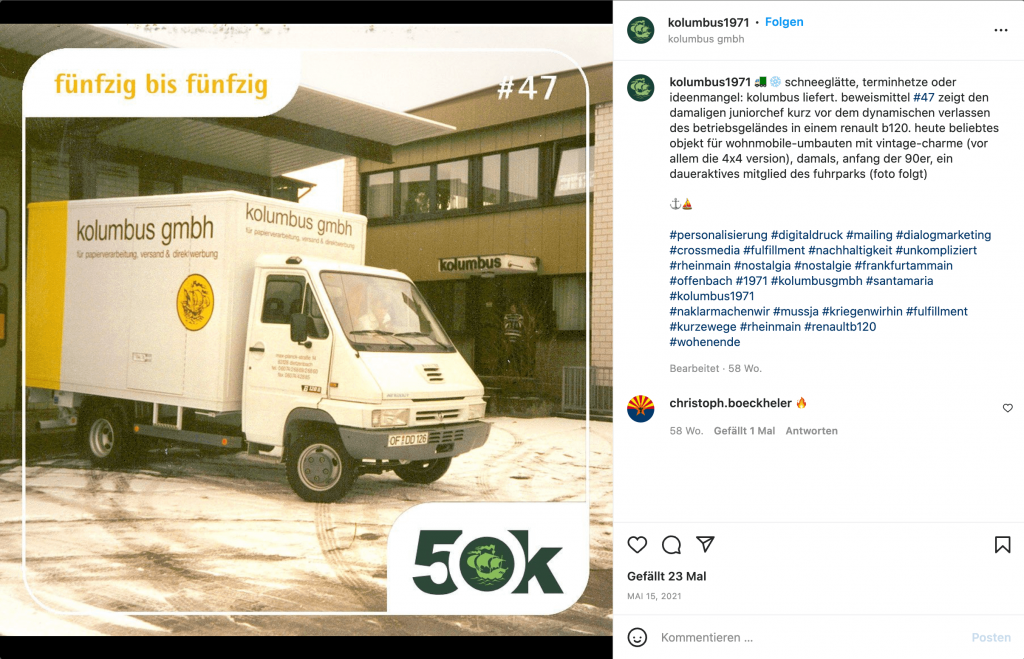This screenshot has height=659, width=1024.
Task: Focus the Kommentieren comment field
Action: [x=810, y=637]
